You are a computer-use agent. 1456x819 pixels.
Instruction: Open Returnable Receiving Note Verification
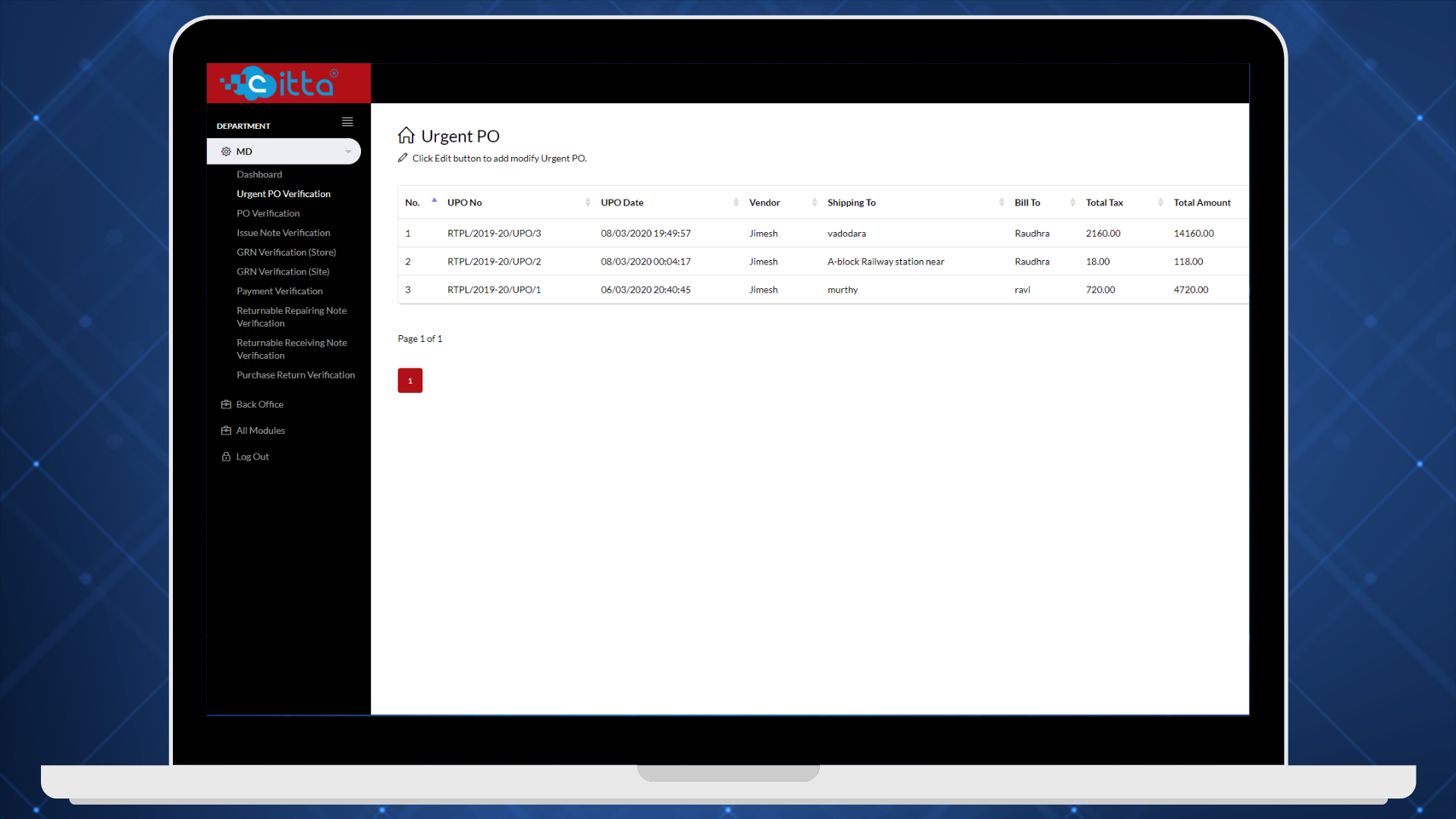(291, 349)
